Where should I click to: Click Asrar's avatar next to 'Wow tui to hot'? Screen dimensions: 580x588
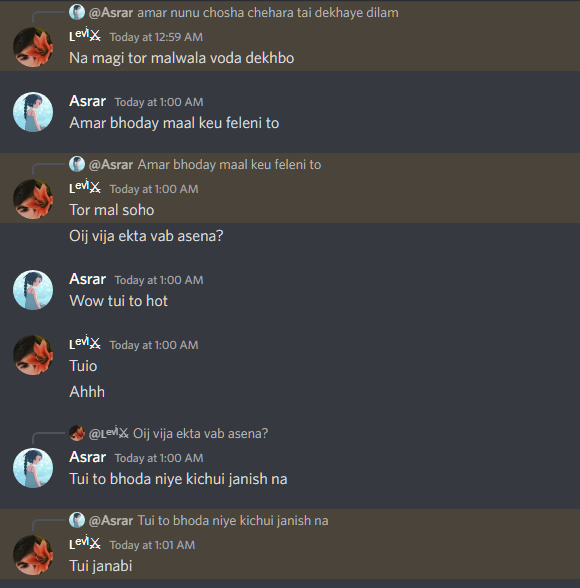[33, 290]
